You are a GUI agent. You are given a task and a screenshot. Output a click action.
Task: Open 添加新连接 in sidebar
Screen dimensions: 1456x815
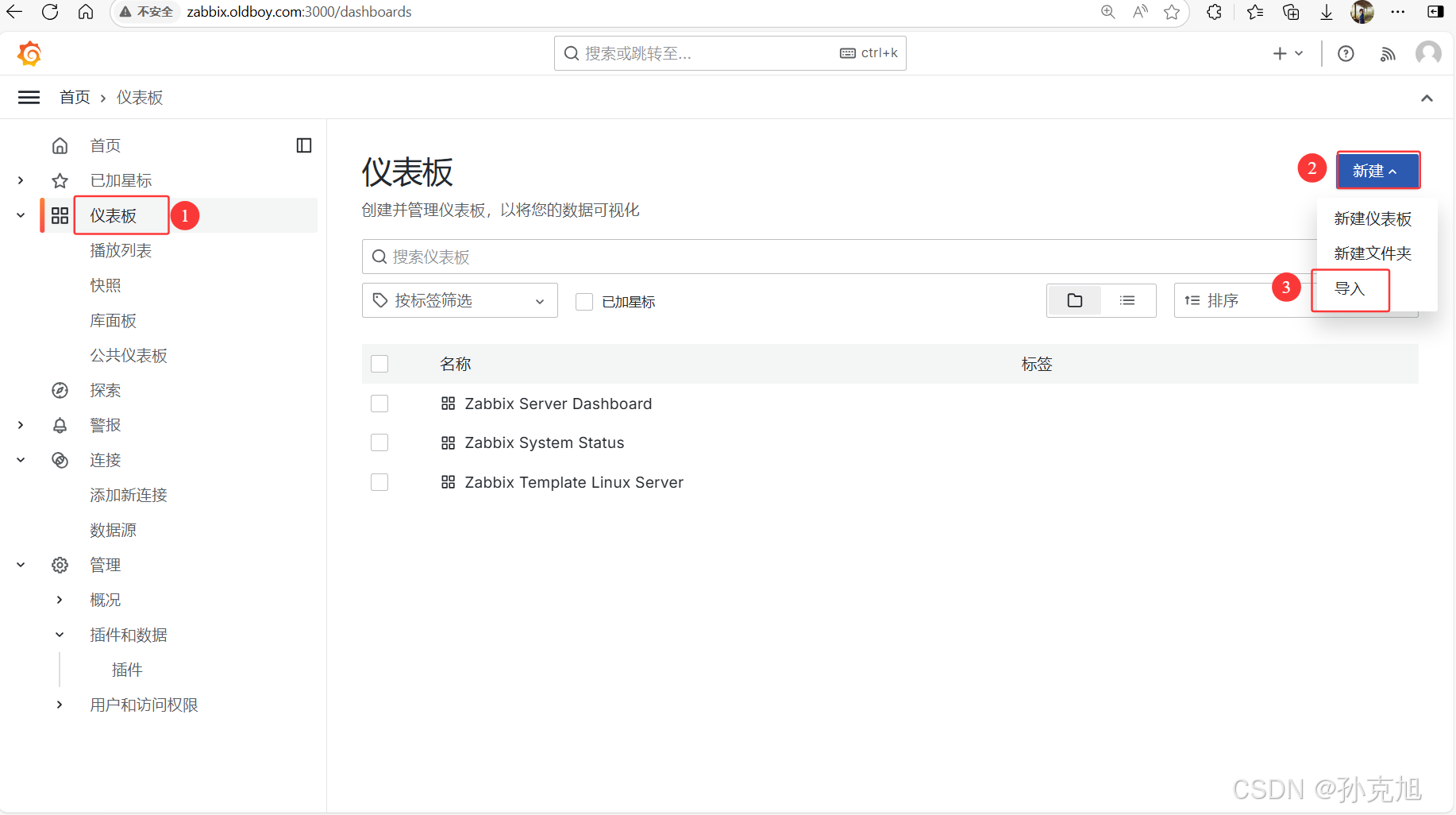coord(129,495)
